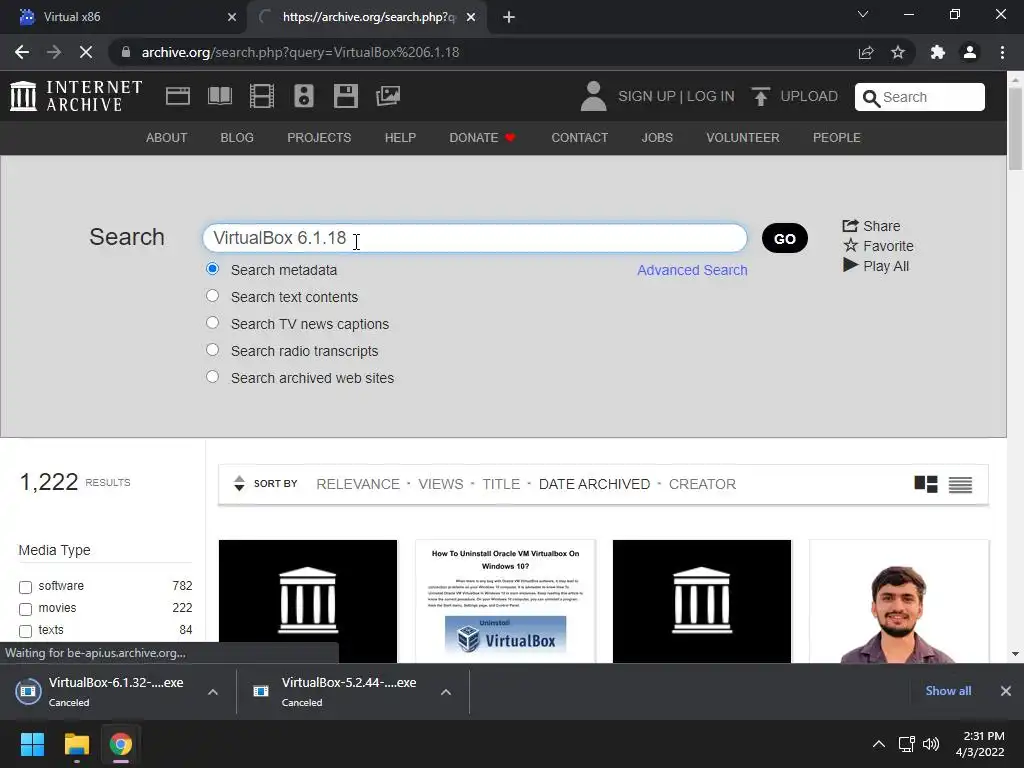Viewport: 1024px width, 768px height.
Task: Select Search text contents radio button
Action: point(212,296)
